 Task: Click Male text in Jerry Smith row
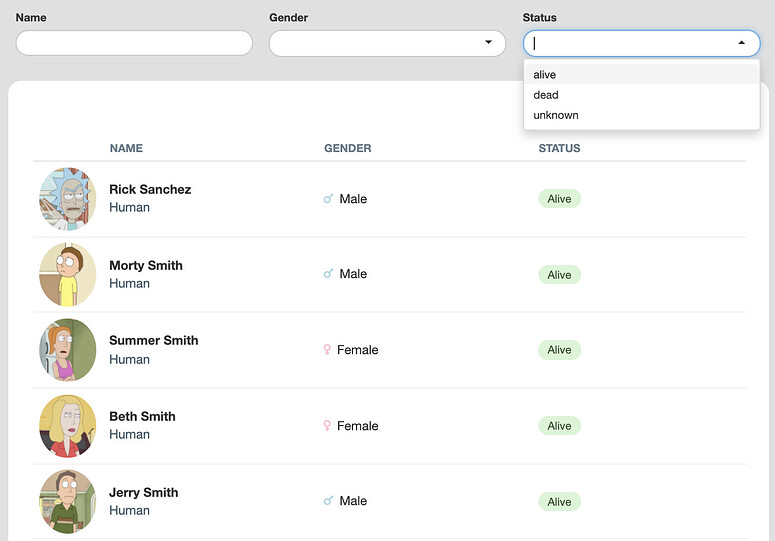pos(353,501)
